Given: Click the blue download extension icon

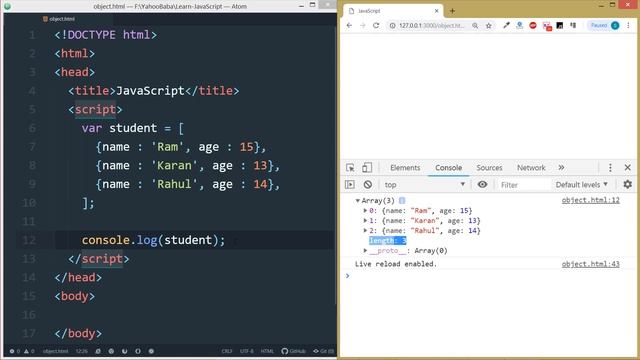Looking at the screenshot, I should [519, 25].
